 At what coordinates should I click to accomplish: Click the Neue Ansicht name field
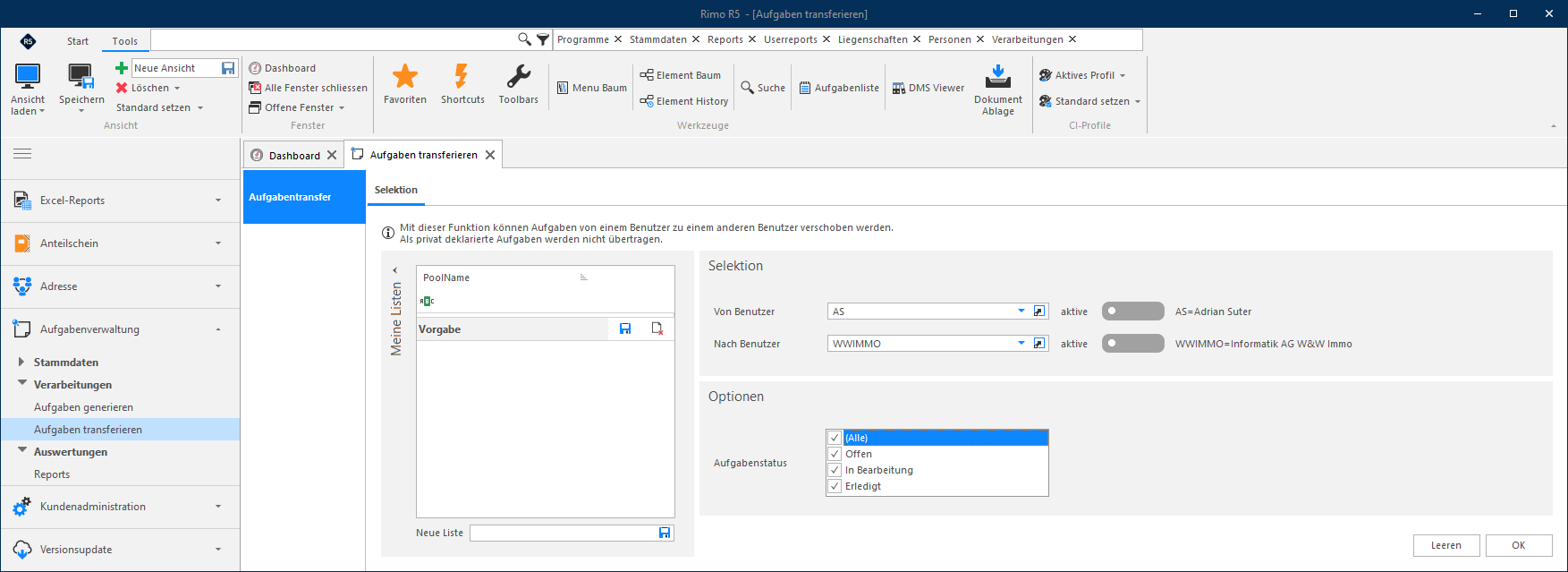tap(176, 68)
